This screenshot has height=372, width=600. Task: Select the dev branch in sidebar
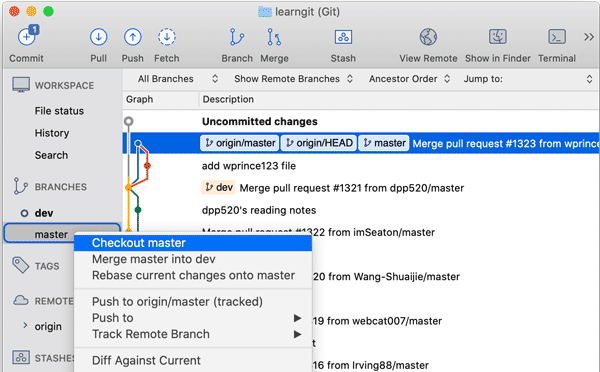point(44,213)
